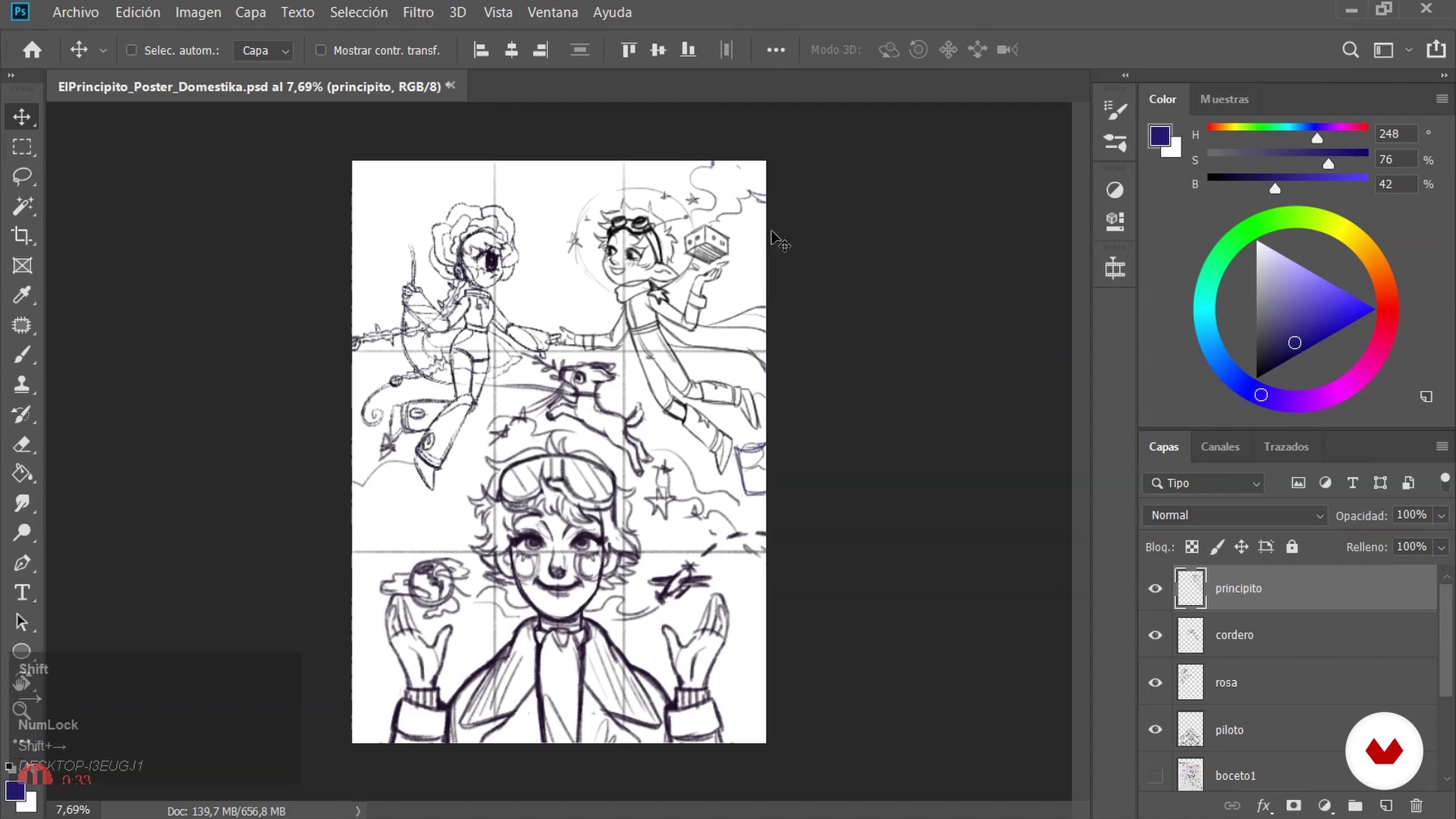Viewport: 1456px width, 819px height.
Task: Select the Brush tool
Action: [x=22, y=355]
